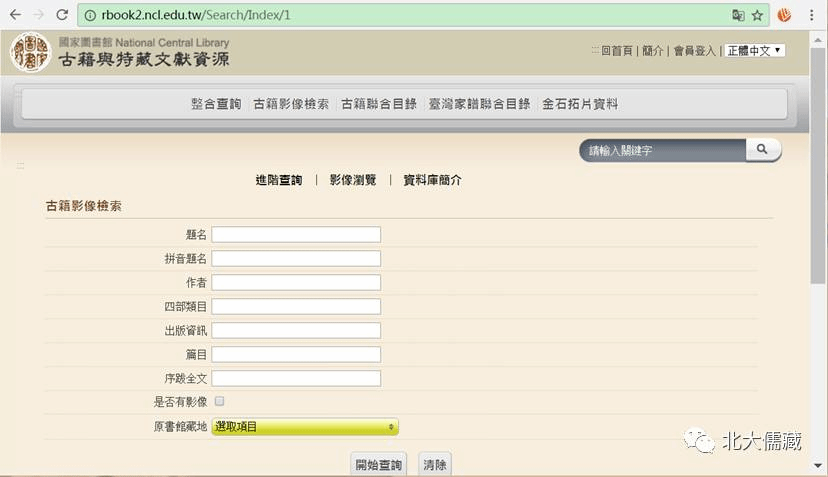828x477 pixels.
Task: Click the orange browser extension icon
Action: (x=785, y=15)
